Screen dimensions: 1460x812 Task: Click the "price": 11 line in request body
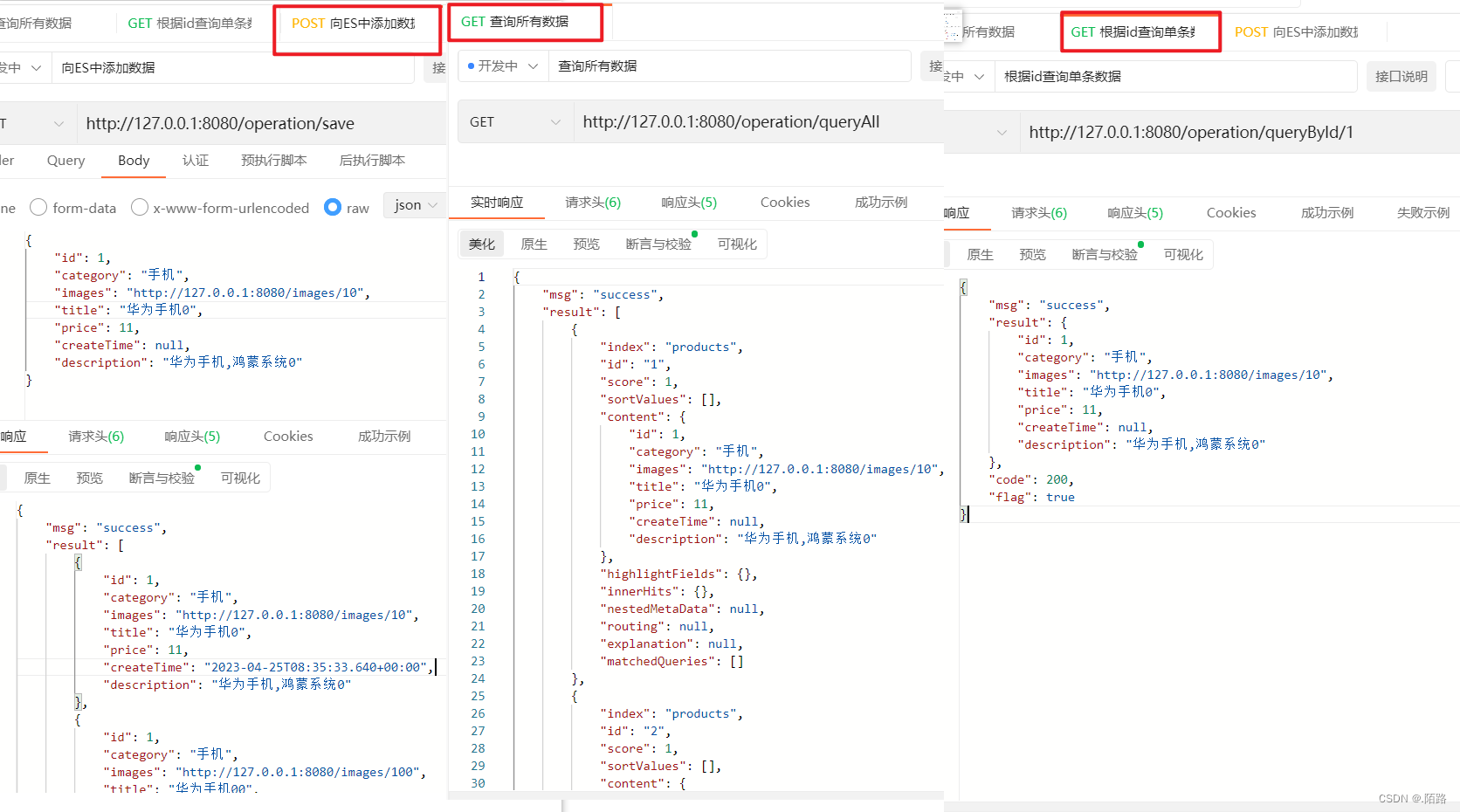coord(96,328)
